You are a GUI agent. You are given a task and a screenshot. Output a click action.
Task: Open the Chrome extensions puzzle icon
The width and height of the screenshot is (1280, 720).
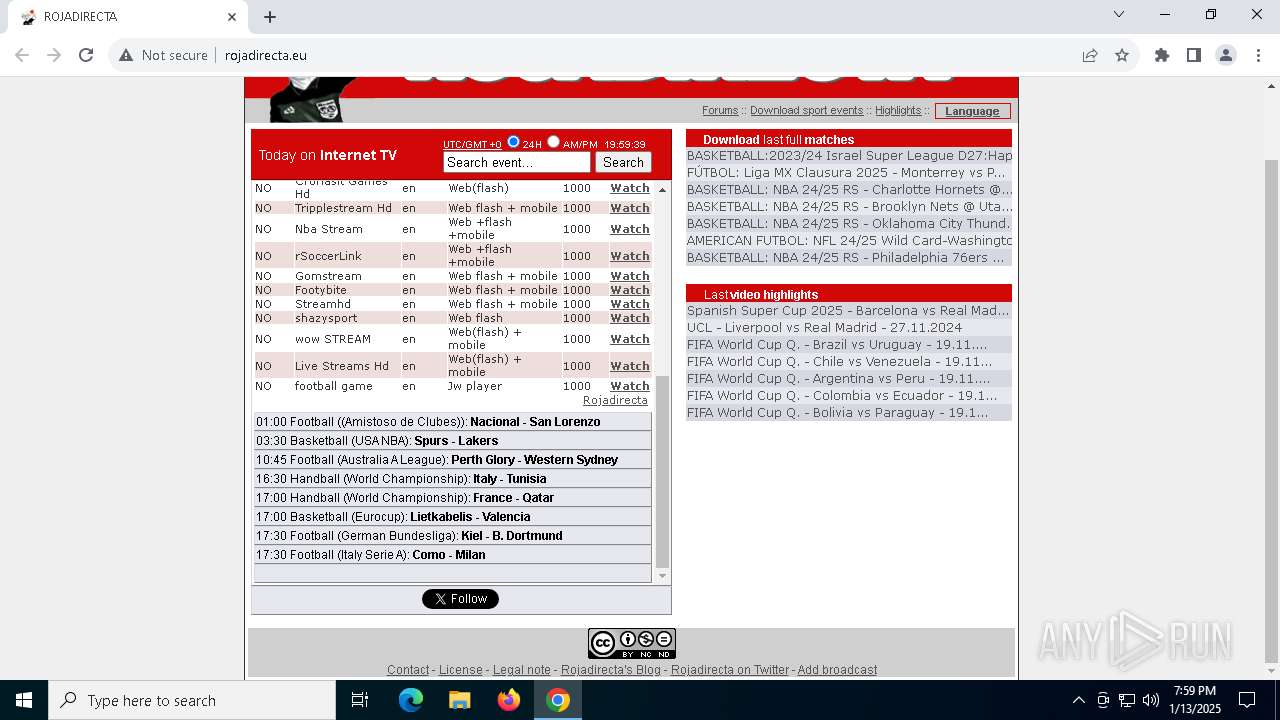pyautogui.click(x=1162, y=55)
